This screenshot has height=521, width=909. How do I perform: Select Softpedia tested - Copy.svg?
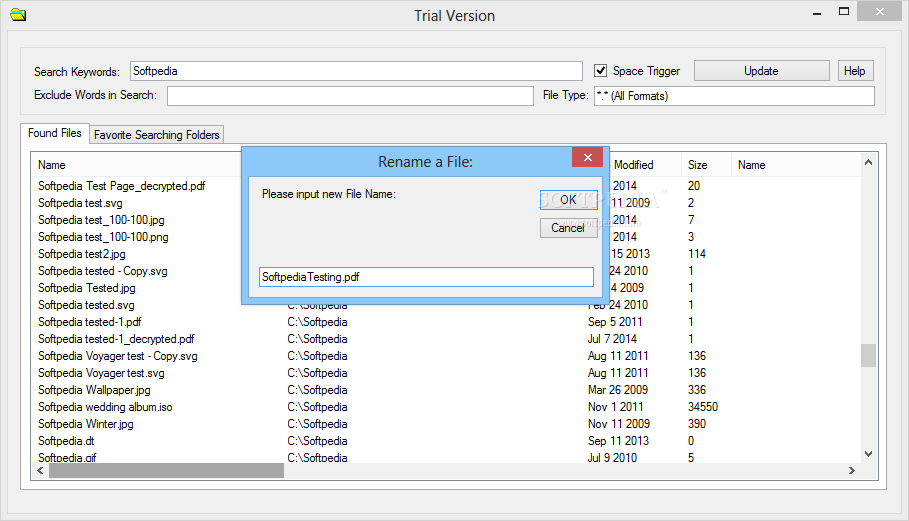[x=103, y=271]
